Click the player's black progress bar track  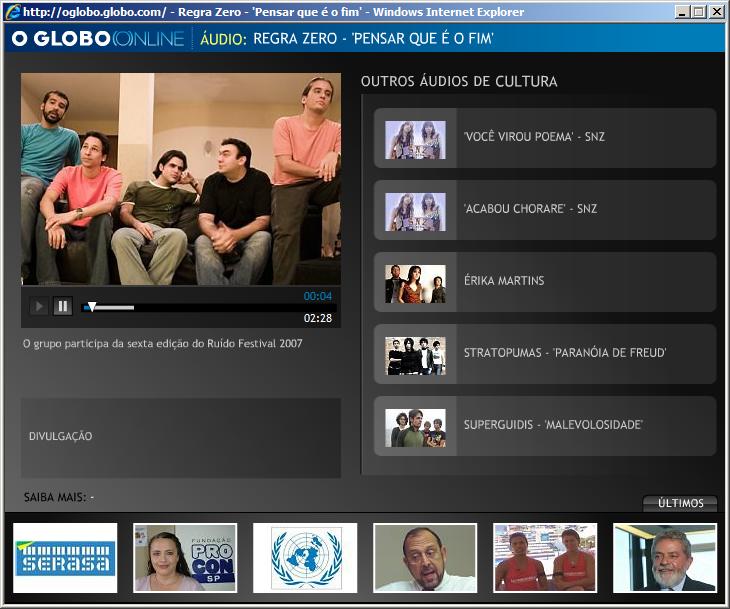pyautogui.click(x=209, y=308)
